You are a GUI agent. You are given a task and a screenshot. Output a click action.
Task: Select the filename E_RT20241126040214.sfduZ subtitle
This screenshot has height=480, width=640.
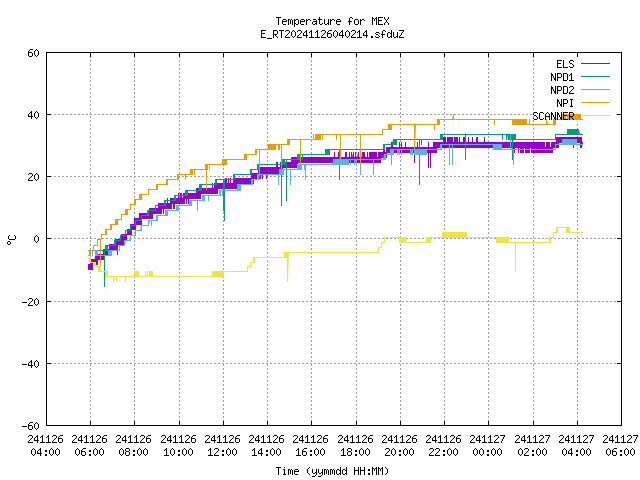tap(332, 34)
